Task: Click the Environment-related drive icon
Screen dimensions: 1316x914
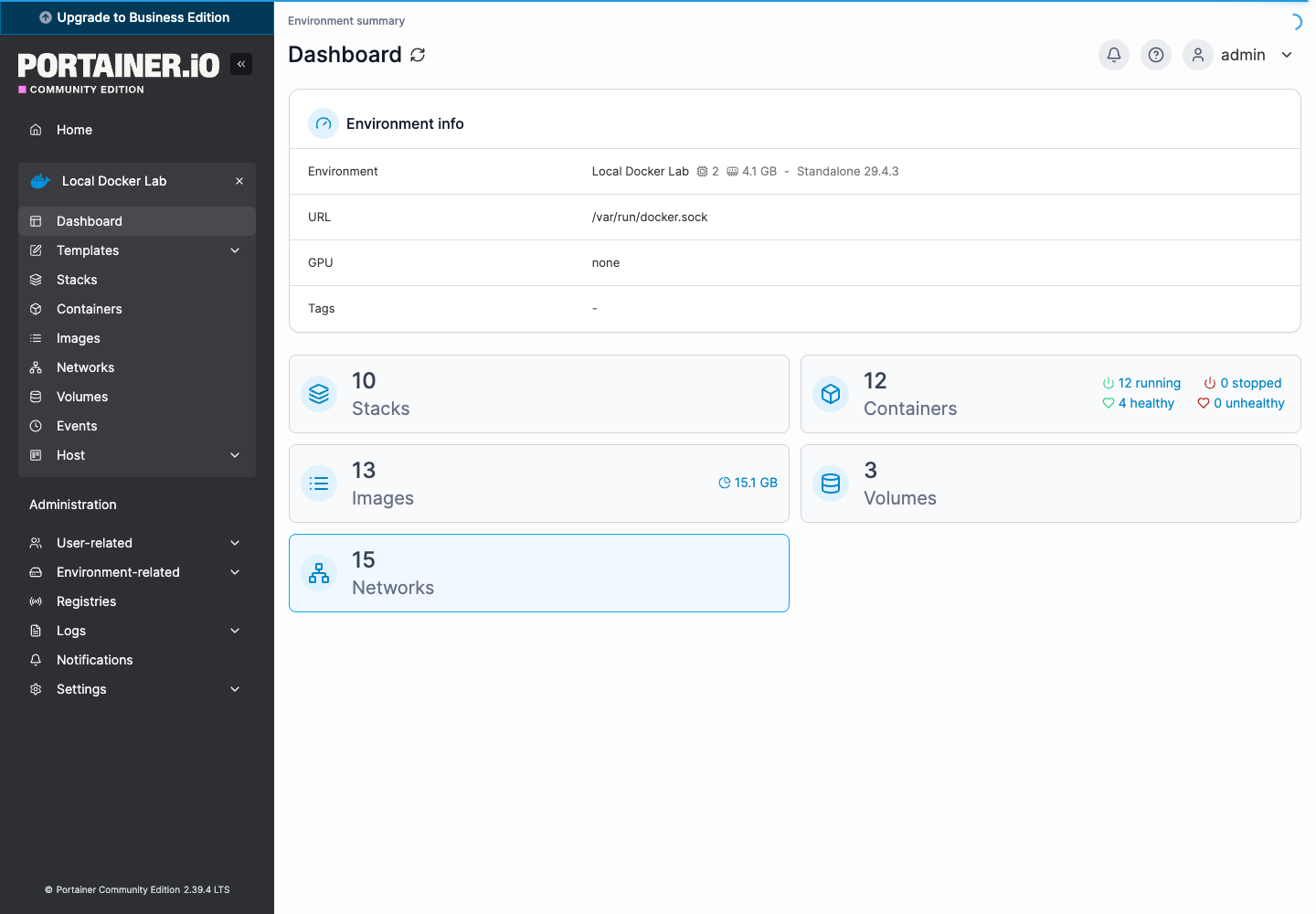Action: pos(36,572)
